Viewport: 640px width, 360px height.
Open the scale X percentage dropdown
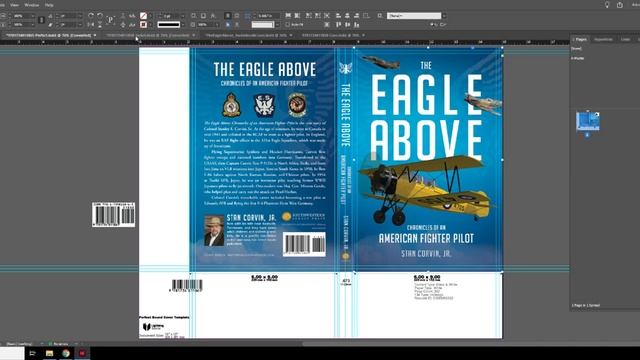(x=33, y=16)
